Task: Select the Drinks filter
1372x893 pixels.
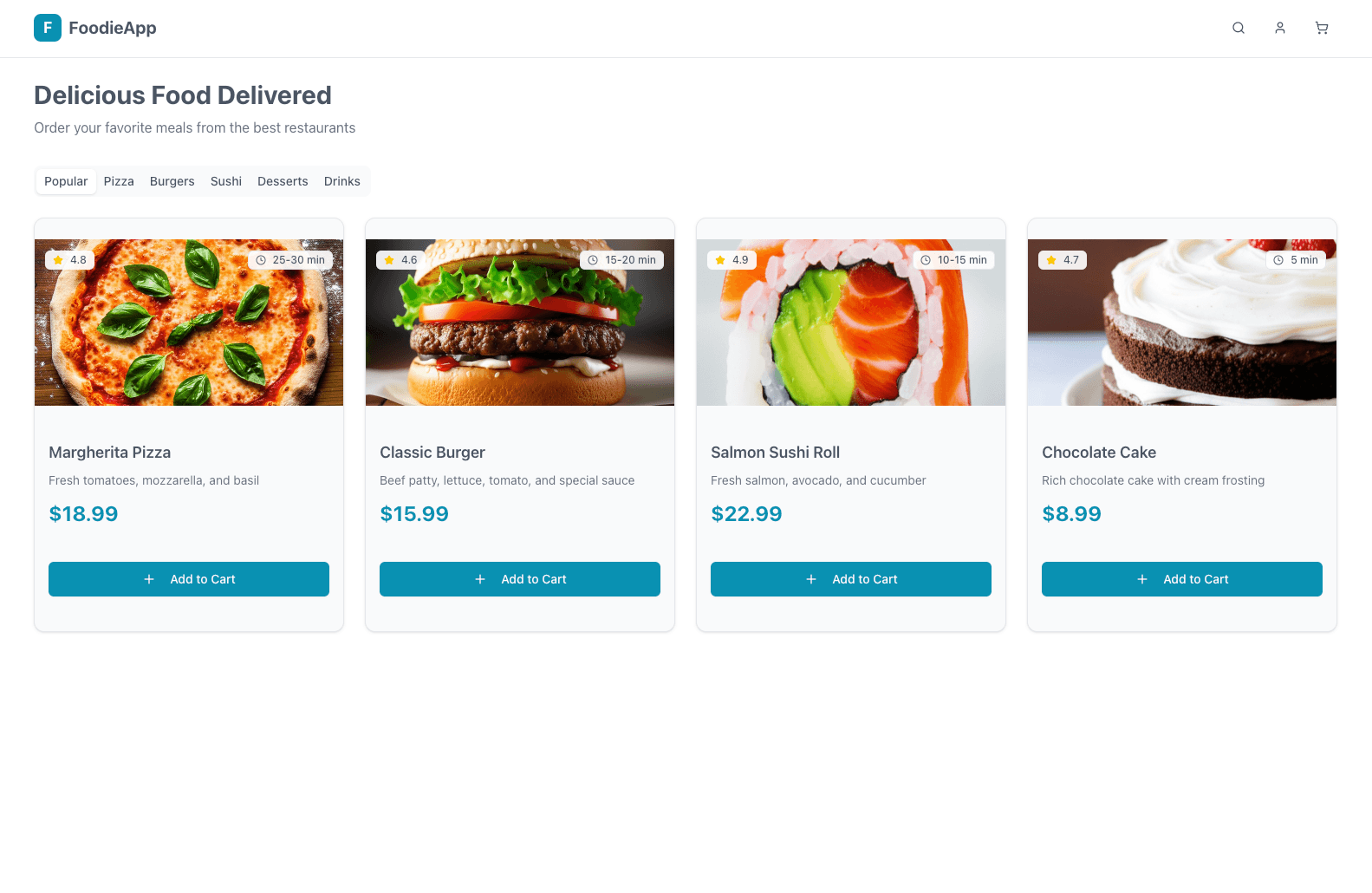Action: pyautogui.click(x=341, y=181)
